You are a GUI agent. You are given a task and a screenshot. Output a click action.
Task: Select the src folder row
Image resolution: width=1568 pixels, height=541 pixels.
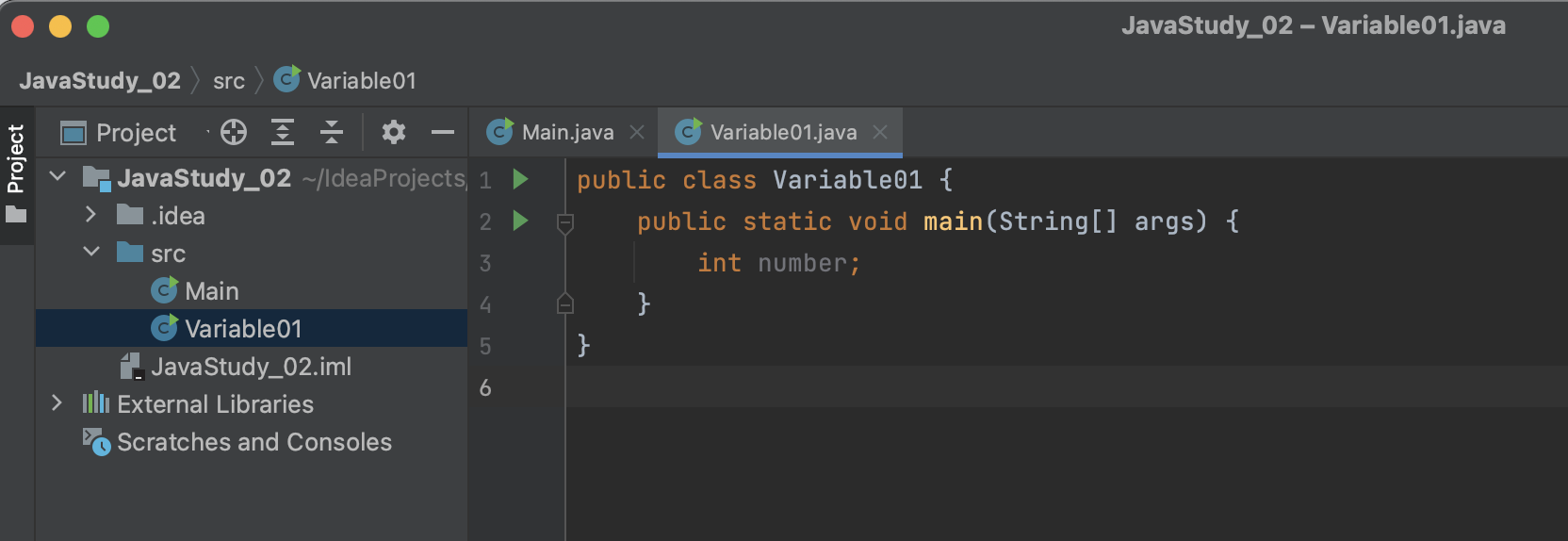(x=252, y=253)
